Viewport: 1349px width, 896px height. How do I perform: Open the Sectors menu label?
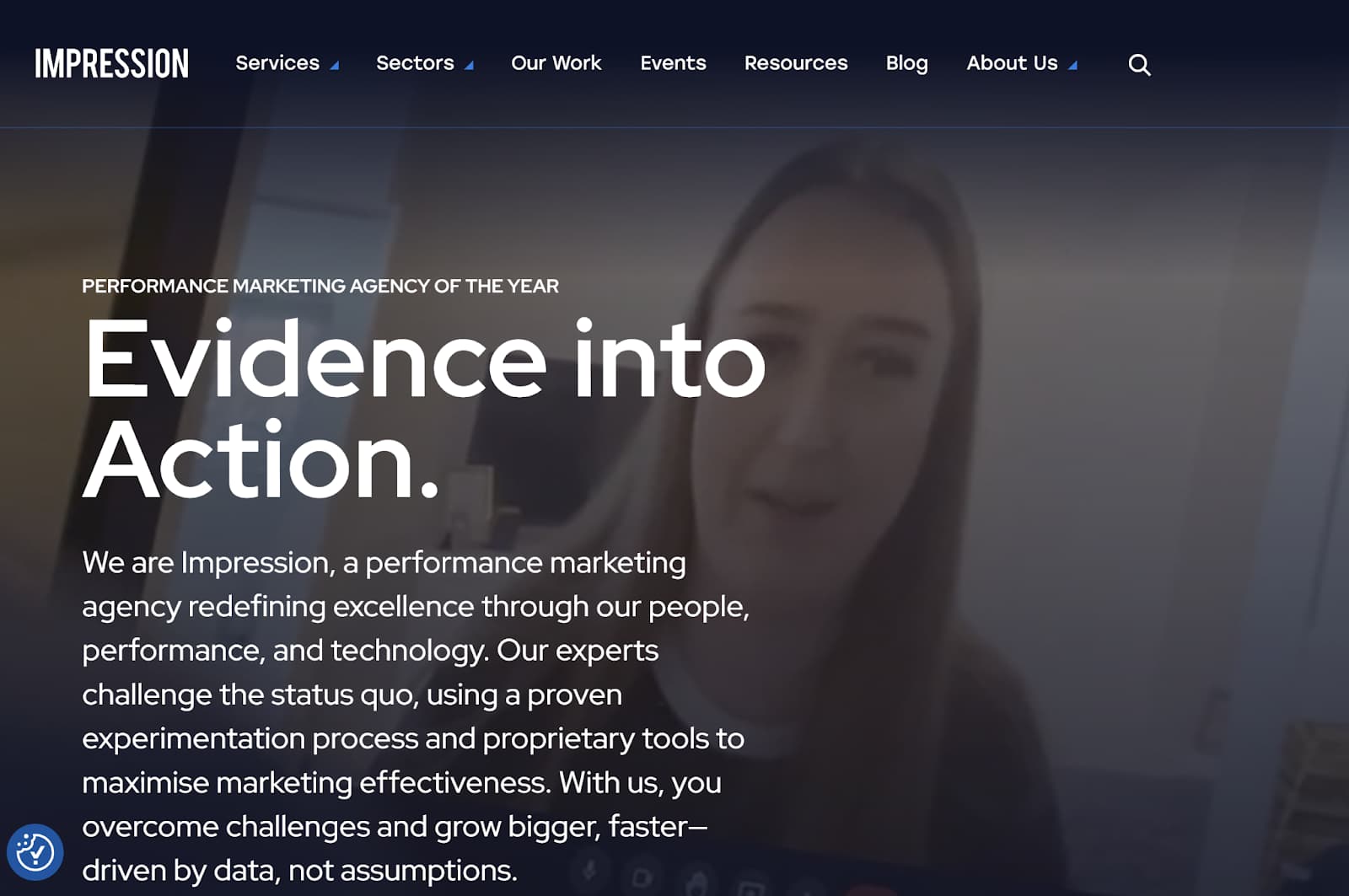pyautogui.click(x=415, y=63)
